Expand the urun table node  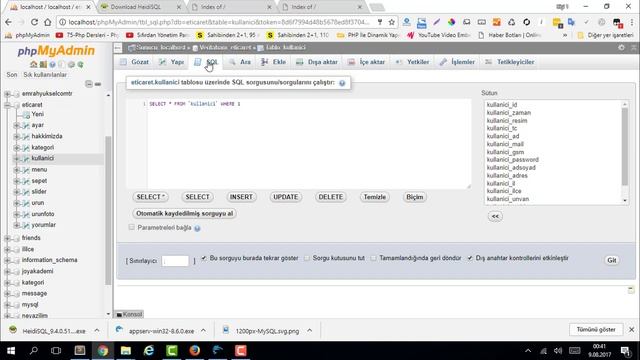pyautogui.click(x=17, y=203)
